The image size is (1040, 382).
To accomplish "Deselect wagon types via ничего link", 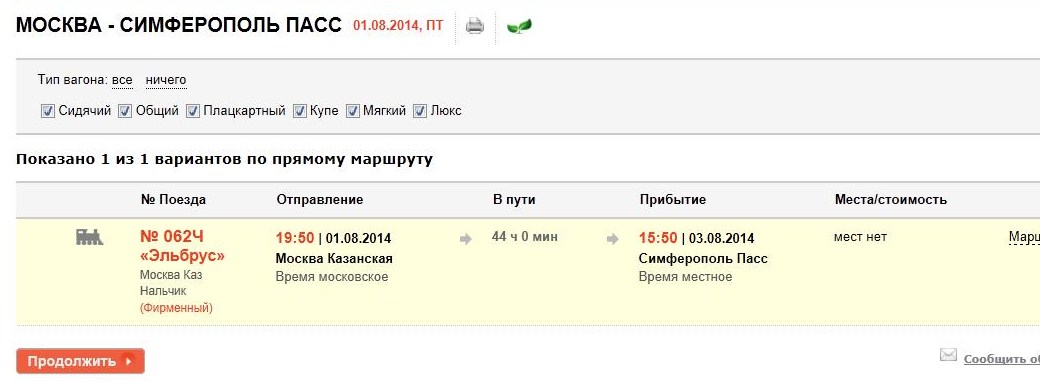I will pyautogui.click(x=166, y=80).
